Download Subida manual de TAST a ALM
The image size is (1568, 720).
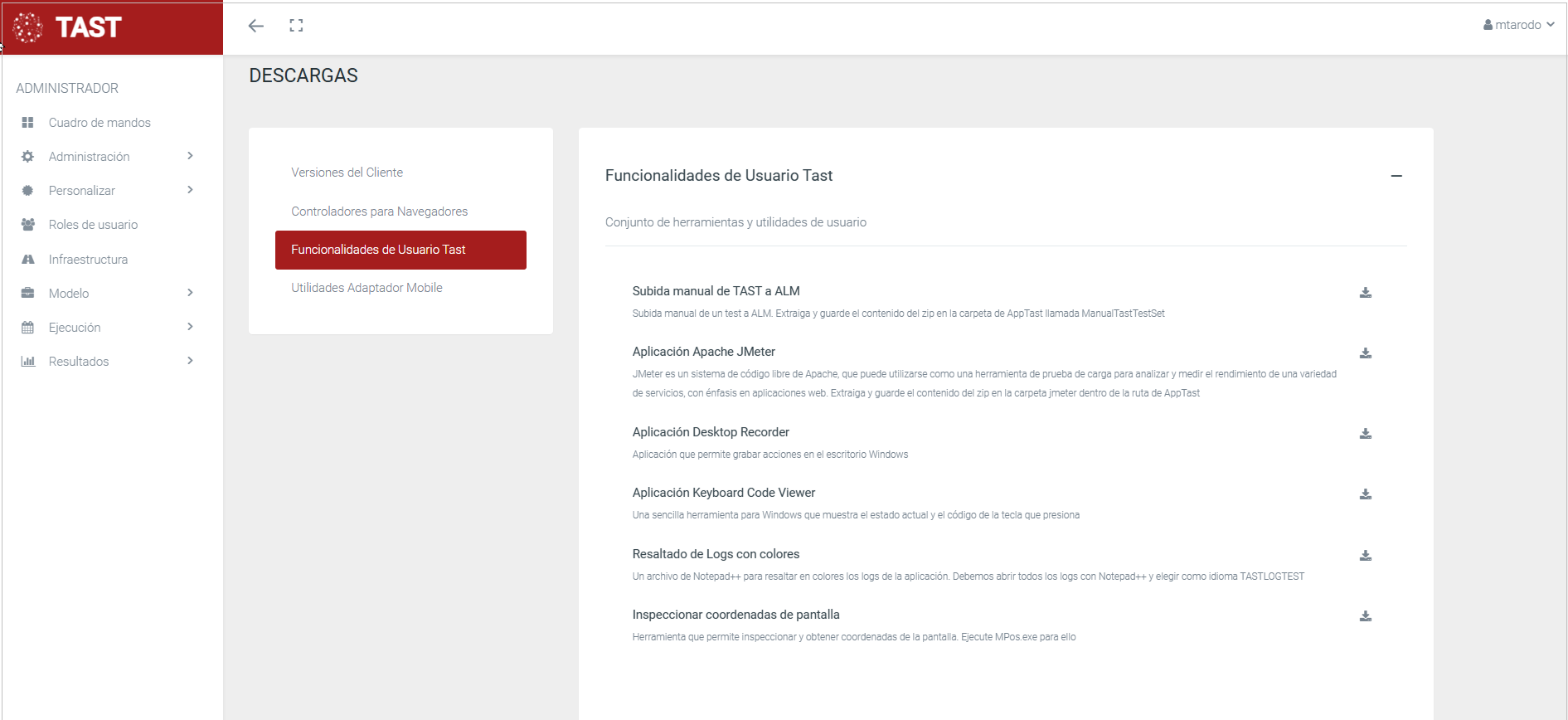pos(1365,293)
